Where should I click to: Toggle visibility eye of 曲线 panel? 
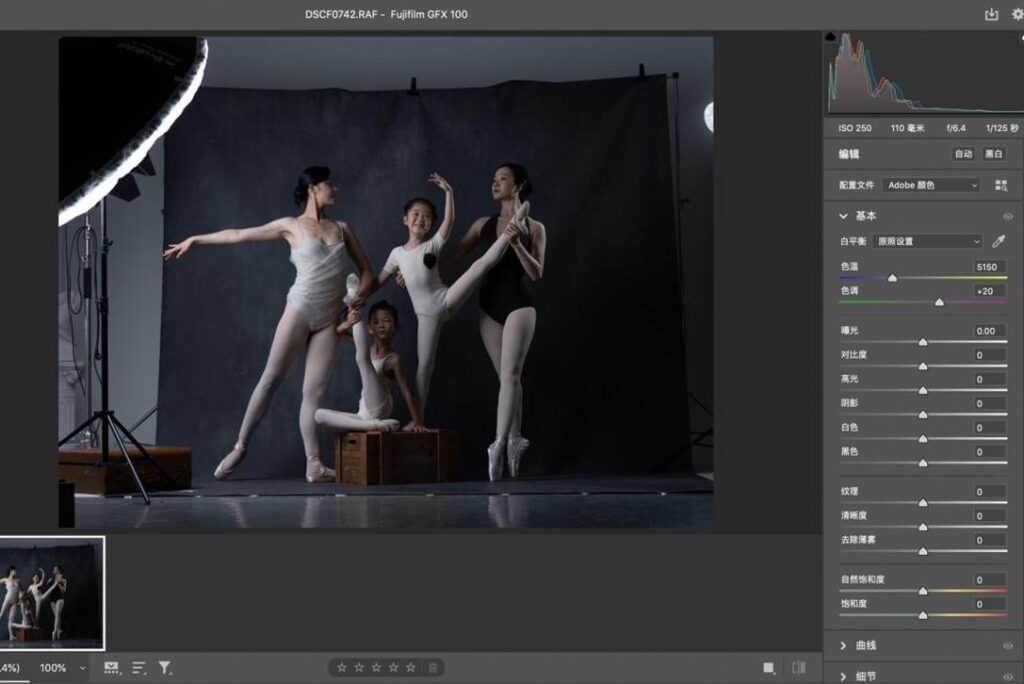coord(1007,646)
